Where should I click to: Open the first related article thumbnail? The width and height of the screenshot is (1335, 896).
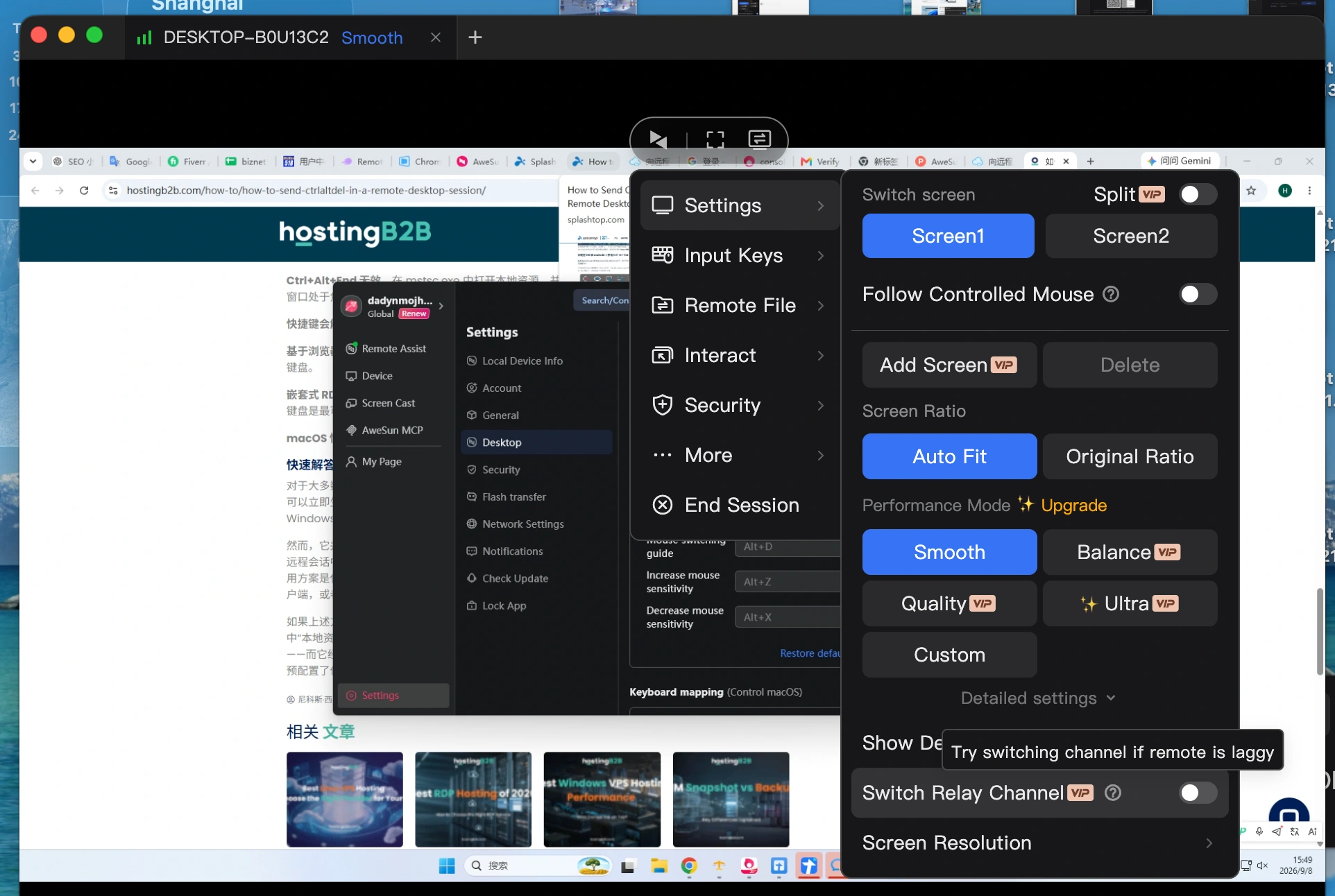(x=344, y=799)
